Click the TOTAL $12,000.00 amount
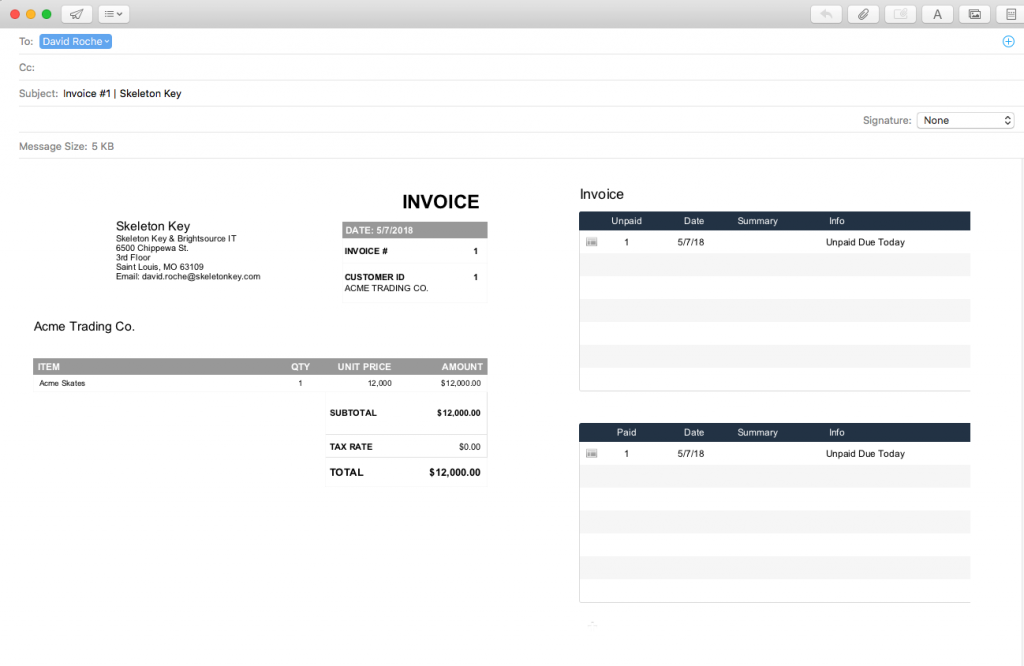Viewport: 1024px width, 666px height. tap(455, 472)
